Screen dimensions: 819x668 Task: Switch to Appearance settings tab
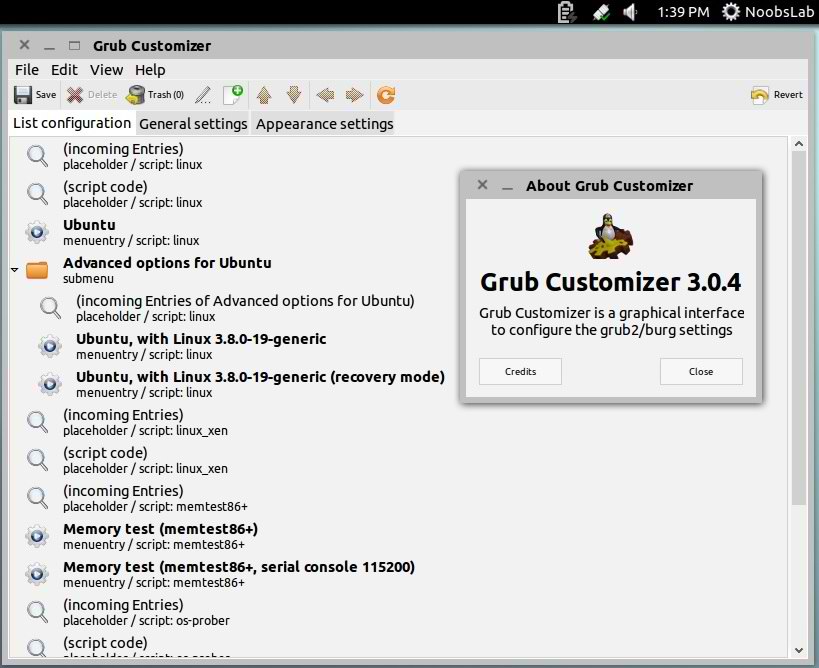tap(324, 124)
